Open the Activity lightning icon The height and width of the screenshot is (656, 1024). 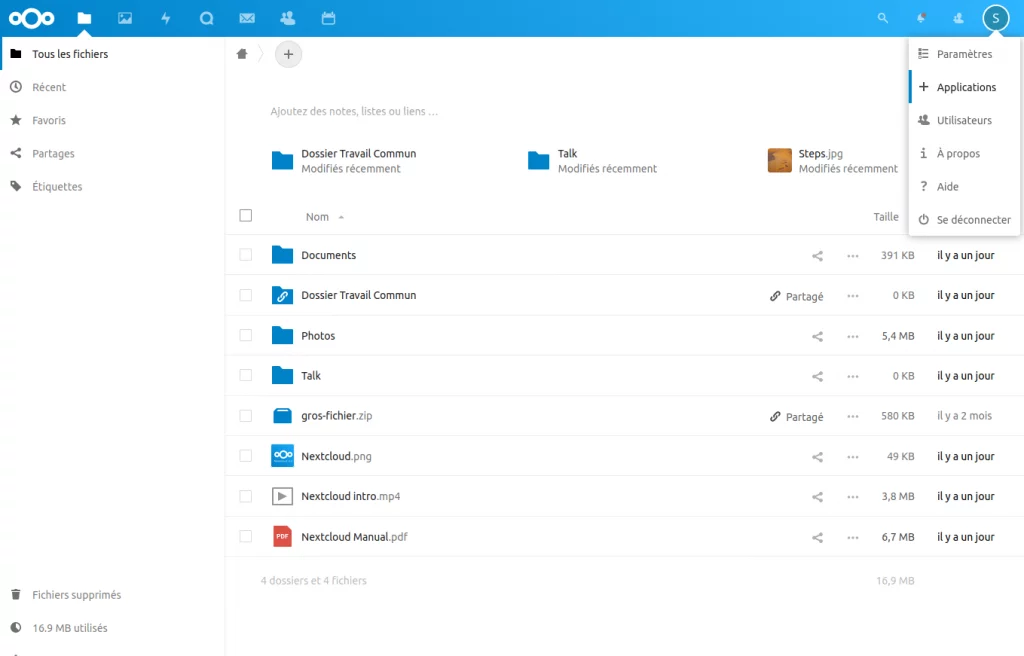(166, 18)
